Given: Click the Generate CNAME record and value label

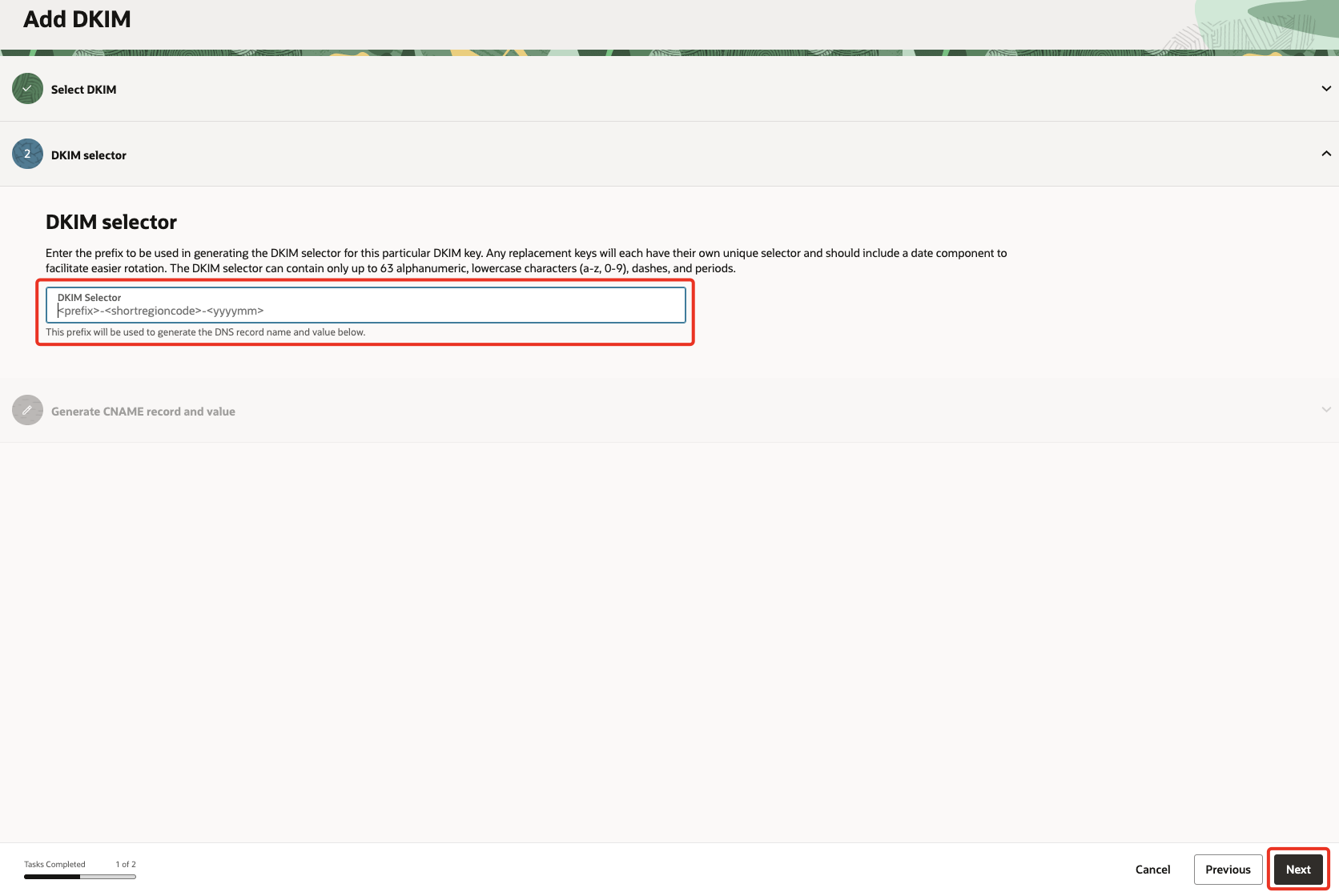Looking at the screenshot, I should pyautogui.click(x=143, y=410).
